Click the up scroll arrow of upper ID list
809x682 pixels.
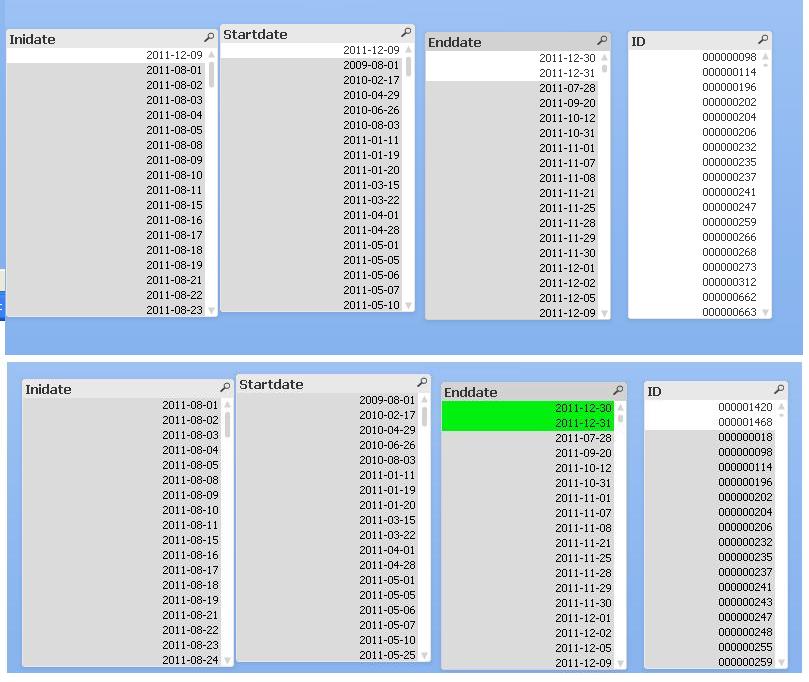[x=766, y=56]
